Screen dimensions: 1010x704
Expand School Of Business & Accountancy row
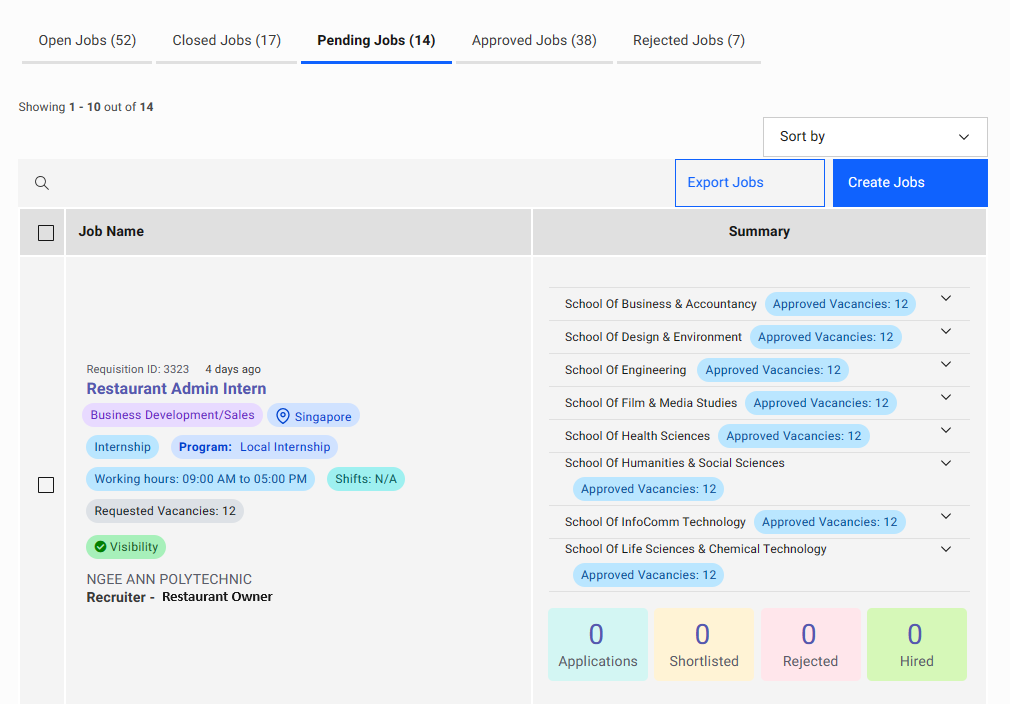(946, 299)
